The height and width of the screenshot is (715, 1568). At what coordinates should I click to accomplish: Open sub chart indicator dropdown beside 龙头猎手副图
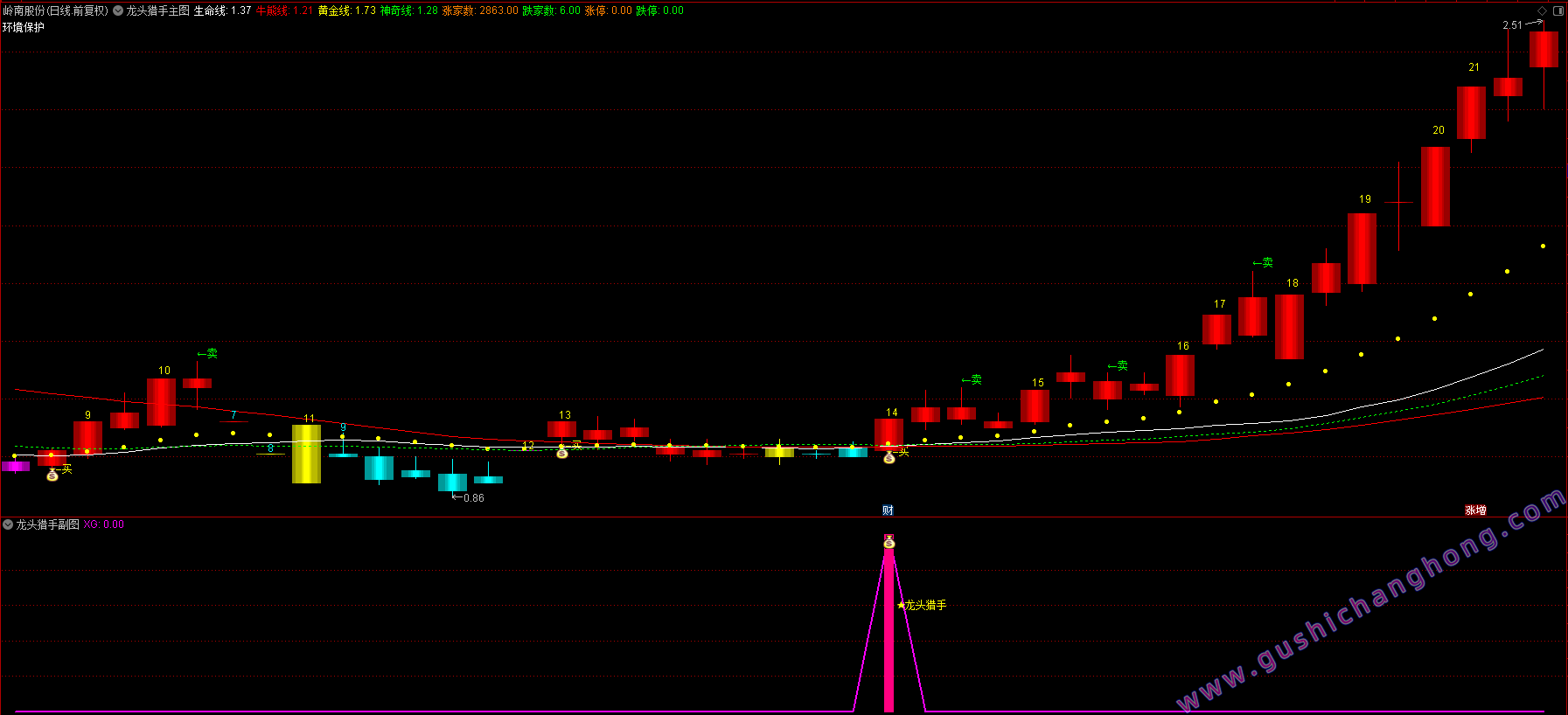tap(8, 524)
